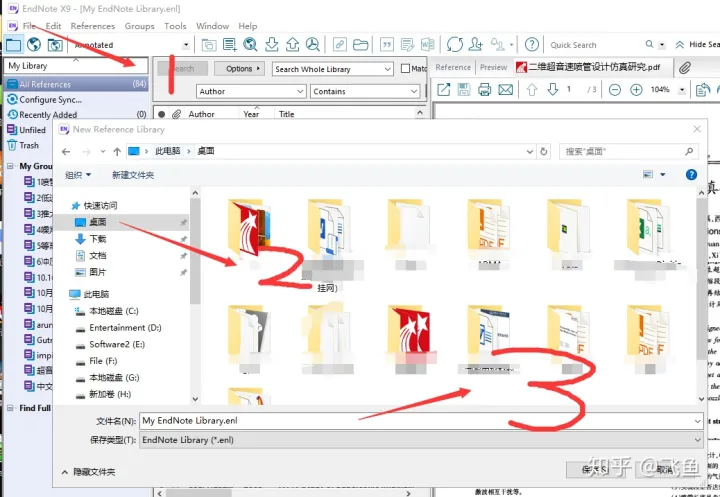
Task: Select All References in library pane
Action: point(76,84)
